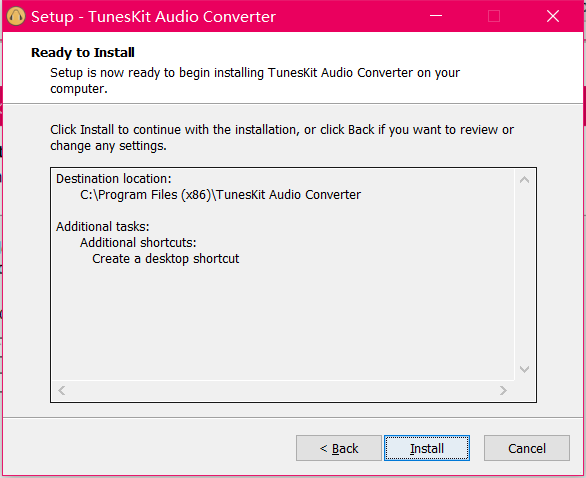This screenshot has width=586, height=478.
Task: Click the Setup - TunesKit Audio Converter title text
Action: point(153,17)
